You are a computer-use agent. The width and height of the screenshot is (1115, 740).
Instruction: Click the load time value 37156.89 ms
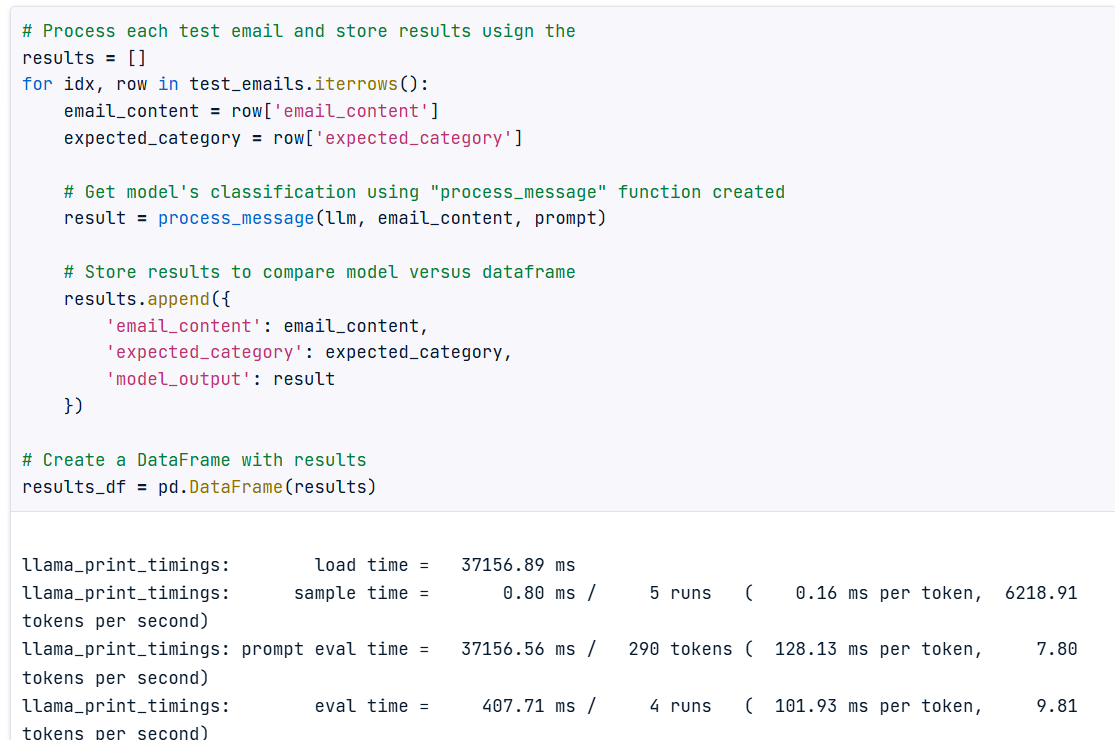517,565
